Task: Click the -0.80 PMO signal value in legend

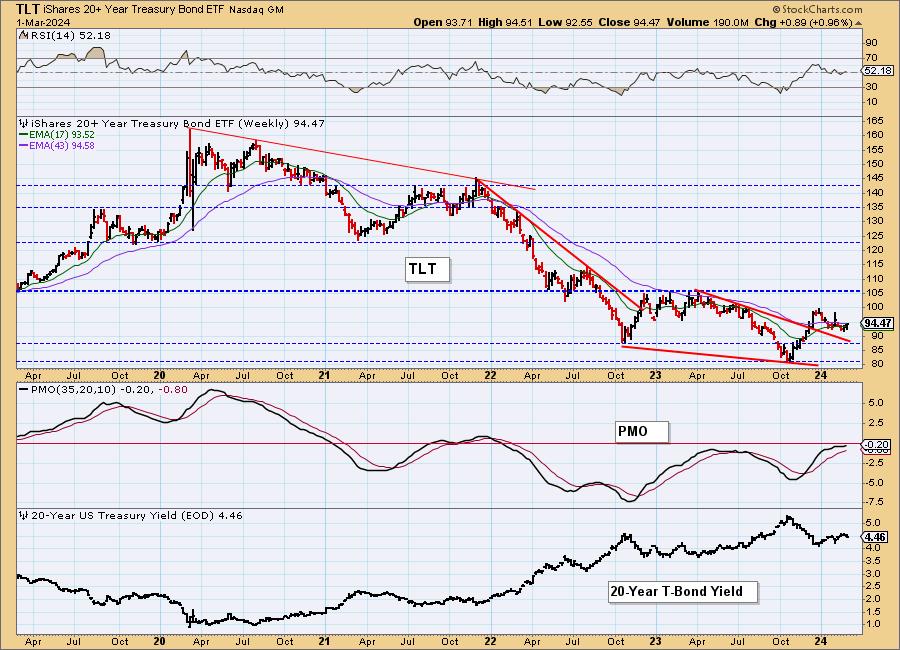Action: click(173, 389)
